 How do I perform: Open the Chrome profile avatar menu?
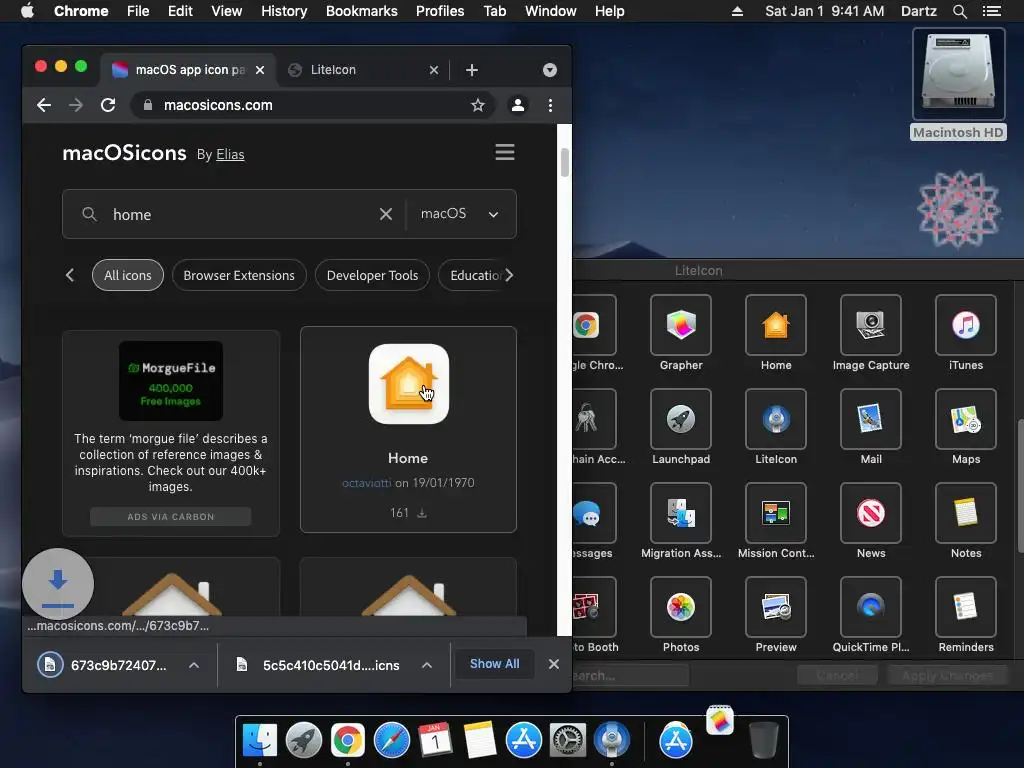[518, 105]
